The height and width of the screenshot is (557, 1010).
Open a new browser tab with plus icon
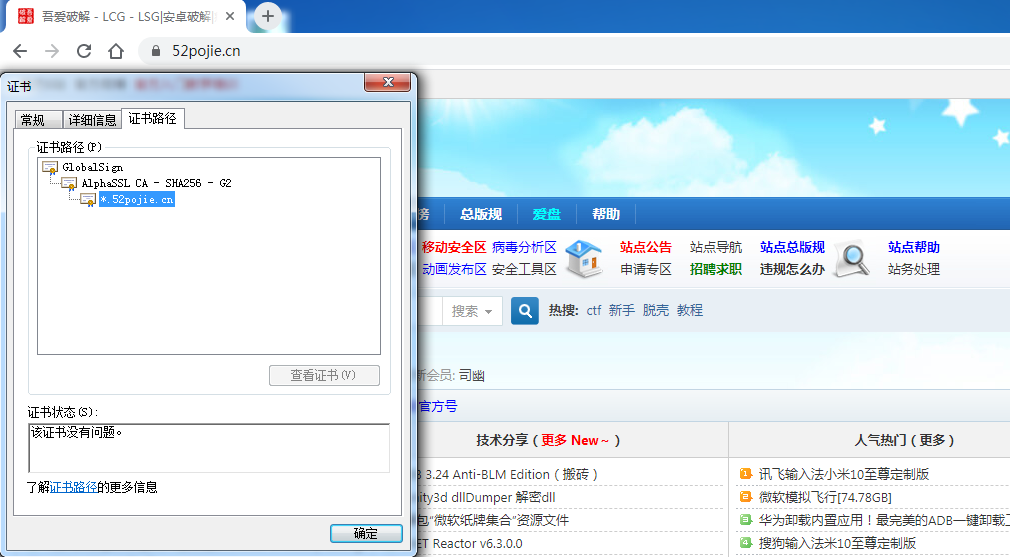point(268,16)
